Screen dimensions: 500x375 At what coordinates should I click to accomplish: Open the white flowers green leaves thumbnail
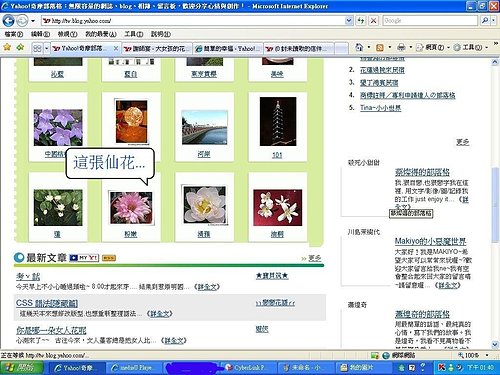point(58,208)
